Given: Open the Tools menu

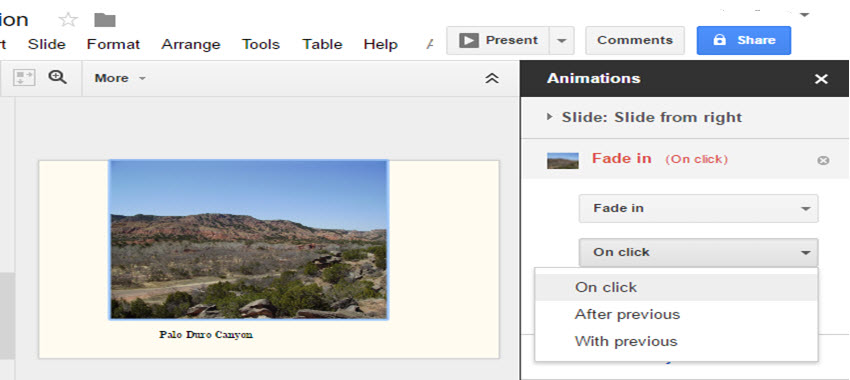Looking at the screenshot, I should 261,44.
